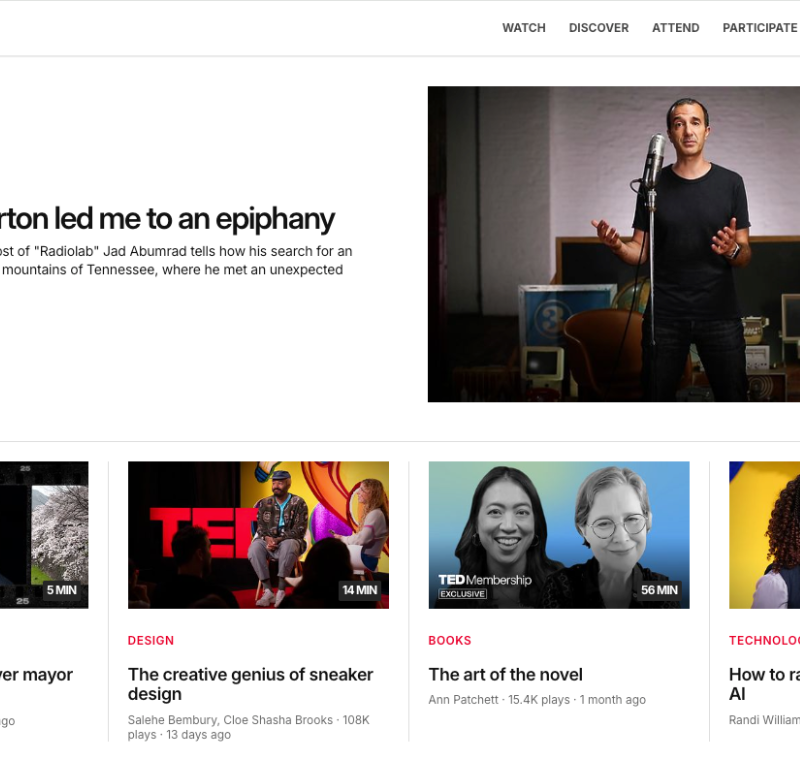This screenshot has width=800, height=760.
Task: Select the BOOKS category label
Action: coord(449,641)
